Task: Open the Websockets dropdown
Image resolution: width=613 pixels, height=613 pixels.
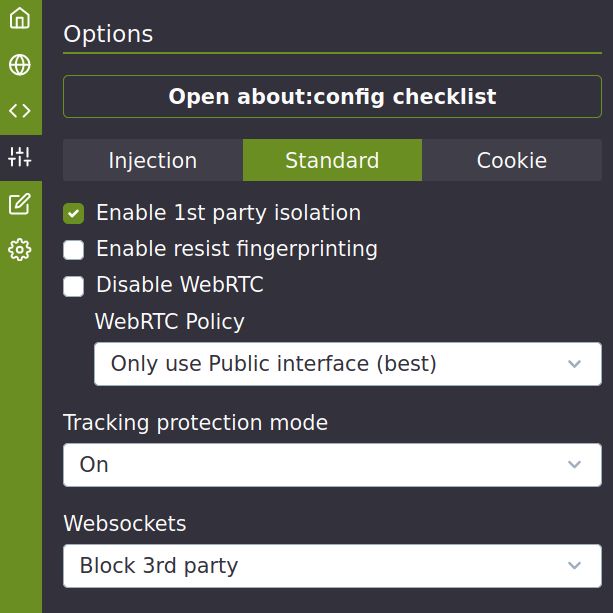Action: click(332, 566)
